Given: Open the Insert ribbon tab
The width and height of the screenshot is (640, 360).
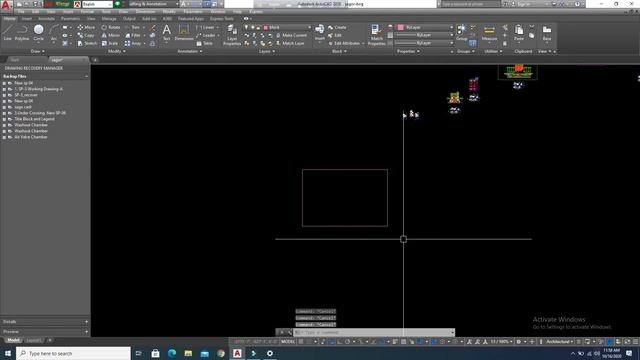Looking at the screenshot, I should (x=27, y=18).
